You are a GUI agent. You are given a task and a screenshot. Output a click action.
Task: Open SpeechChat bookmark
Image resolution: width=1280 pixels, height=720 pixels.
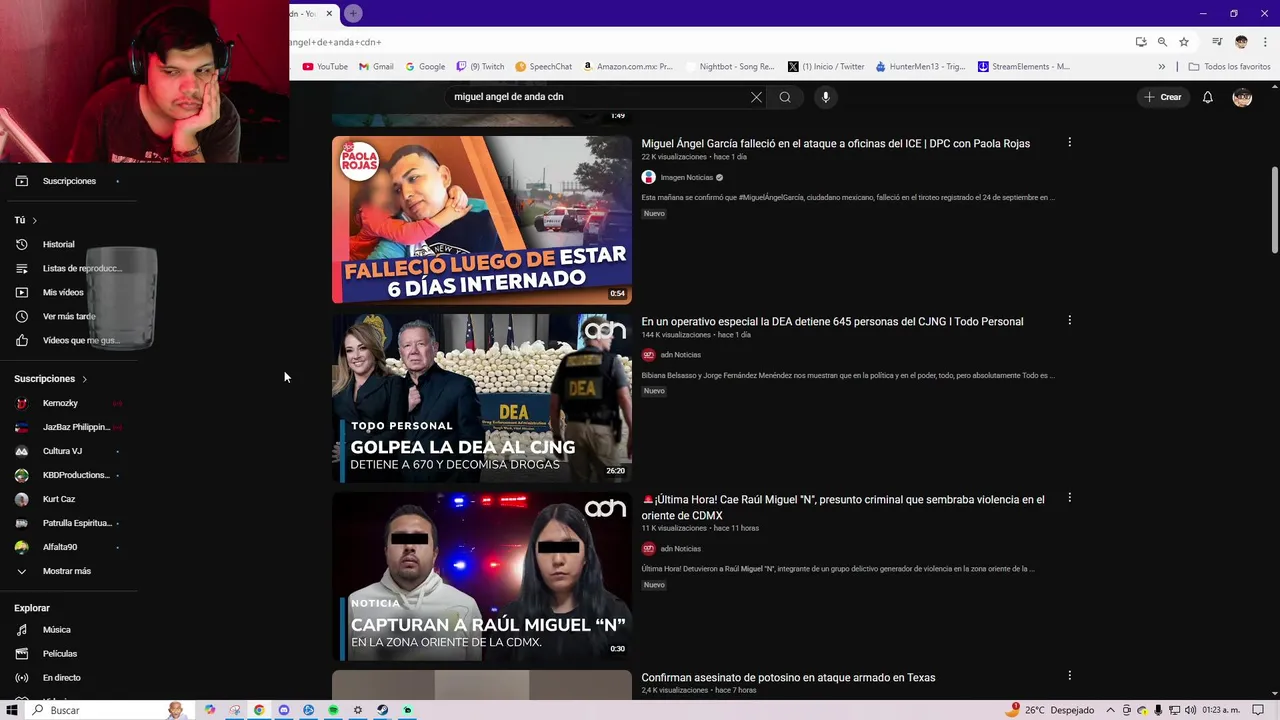tap(544, 67)
